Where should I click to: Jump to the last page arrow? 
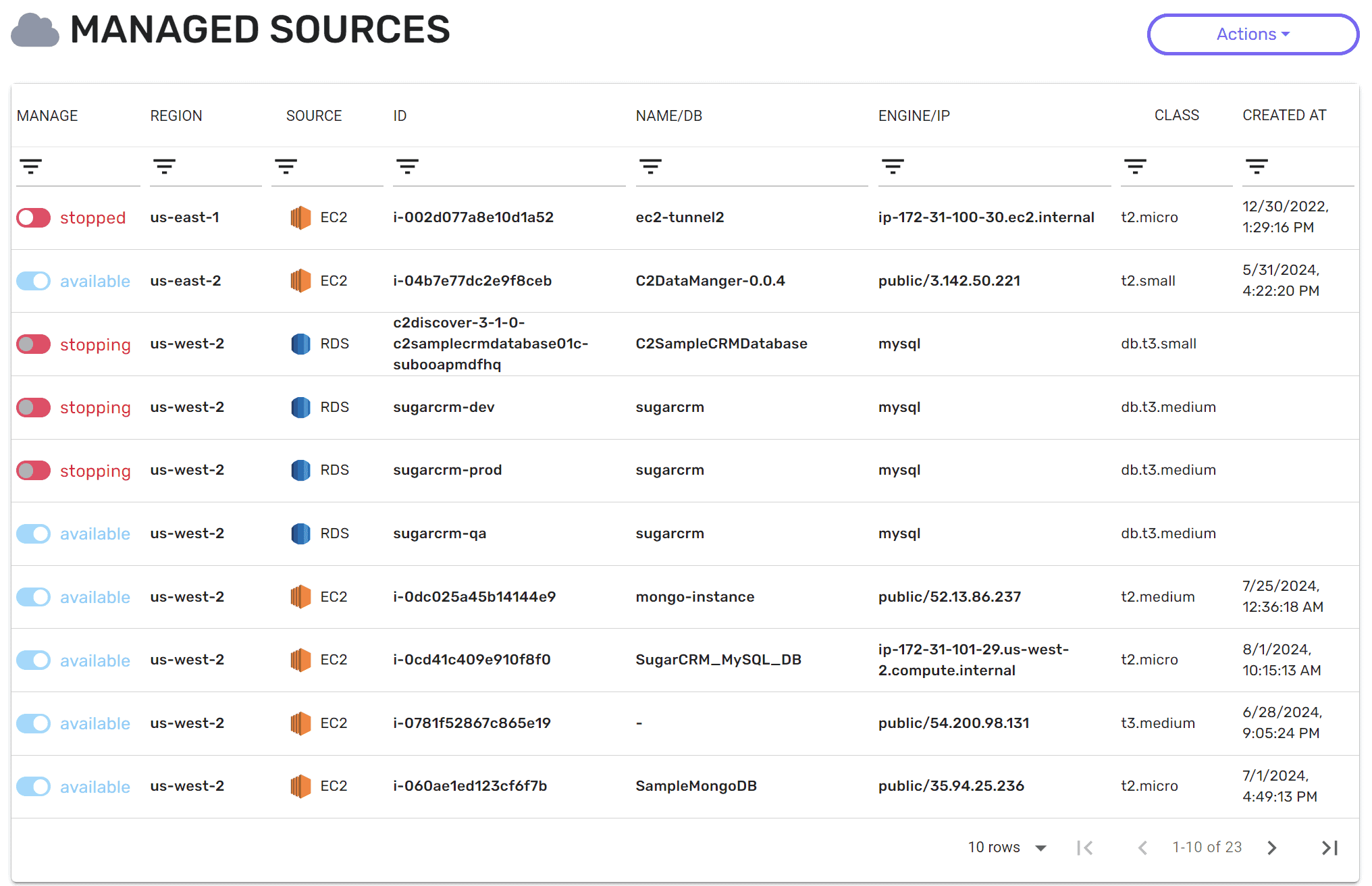(1329, 848)
